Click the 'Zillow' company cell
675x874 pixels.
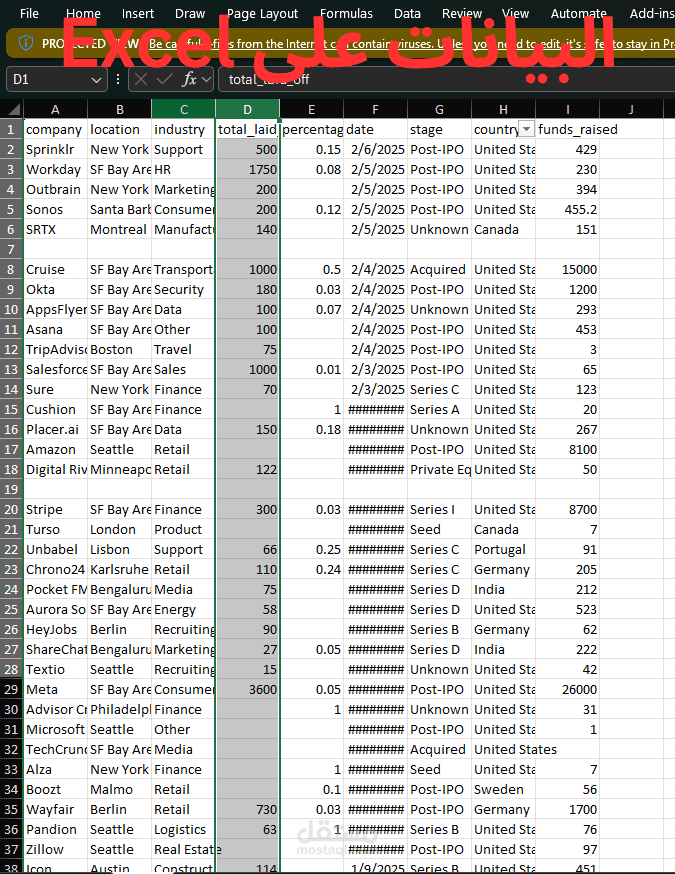click(x=55, y=849)
